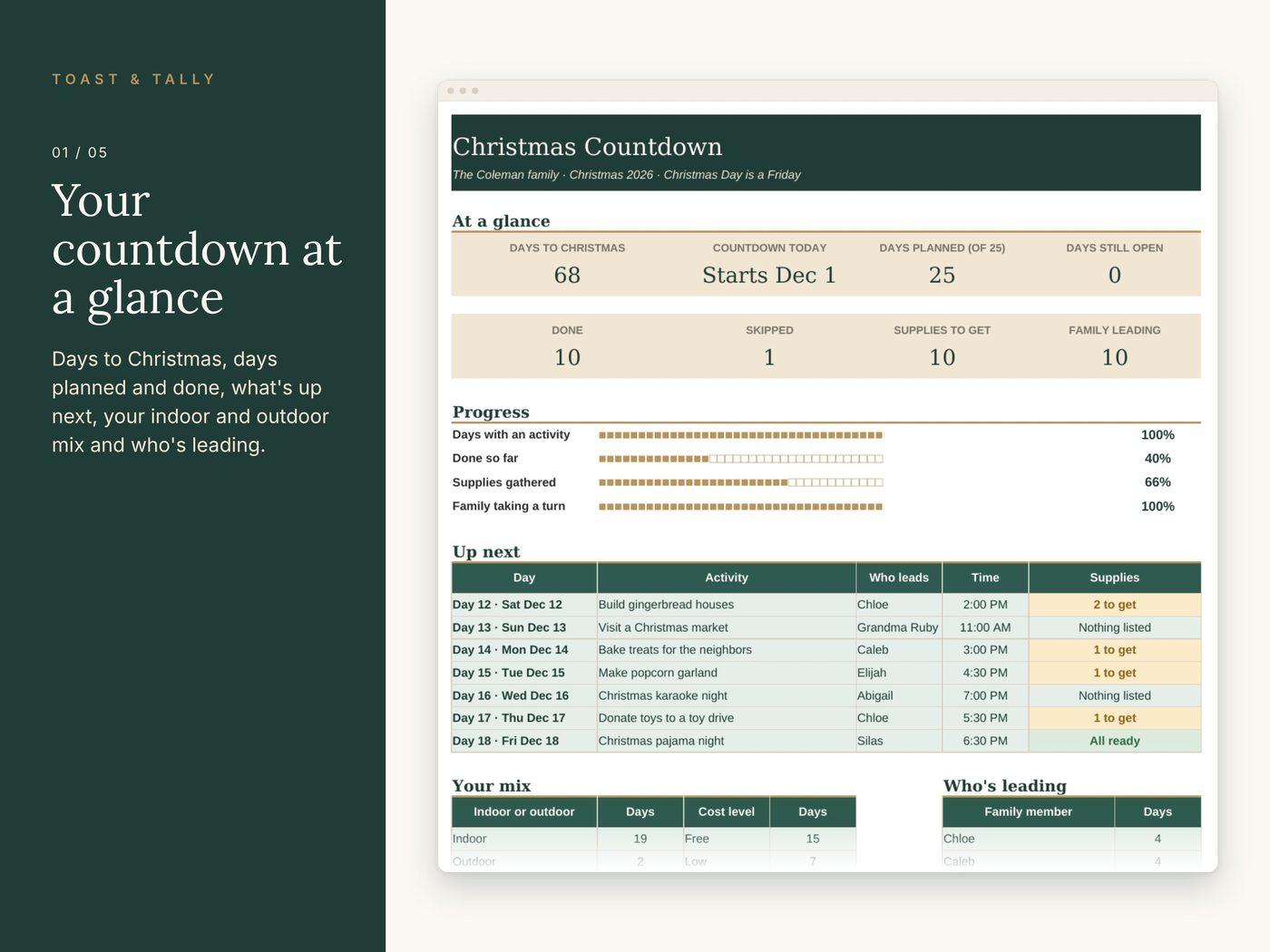Select the 'Day 12 · Sat Dec 12' cell
The width and height of the screenshot is (1270, 952).
point(524,605)
